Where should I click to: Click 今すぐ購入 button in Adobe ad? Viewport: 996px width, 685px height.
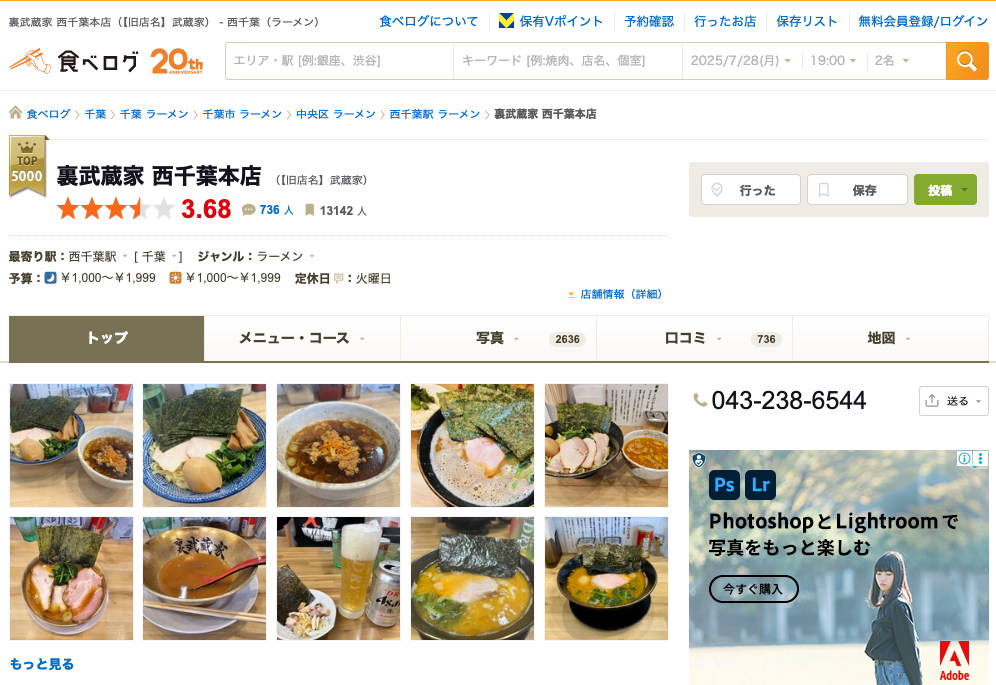point(753,589)
